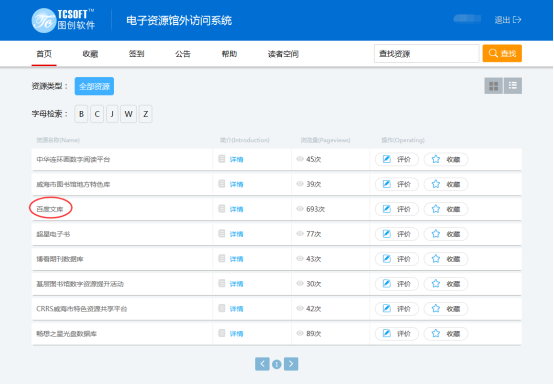
Task: Click eye icon beside 77次
Action: point(300,233)
